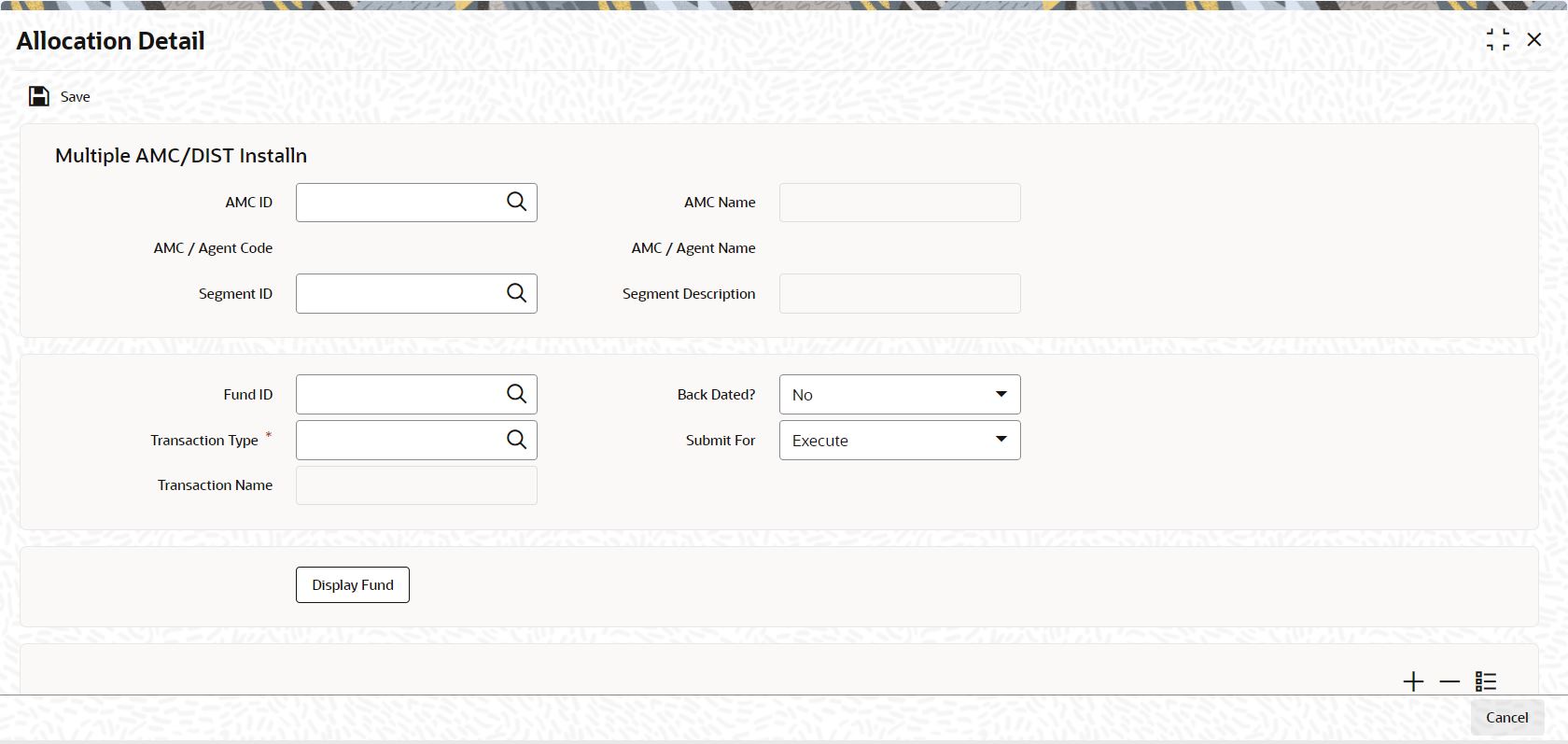Remove a row with the minus icon

tap(1449, 681)
